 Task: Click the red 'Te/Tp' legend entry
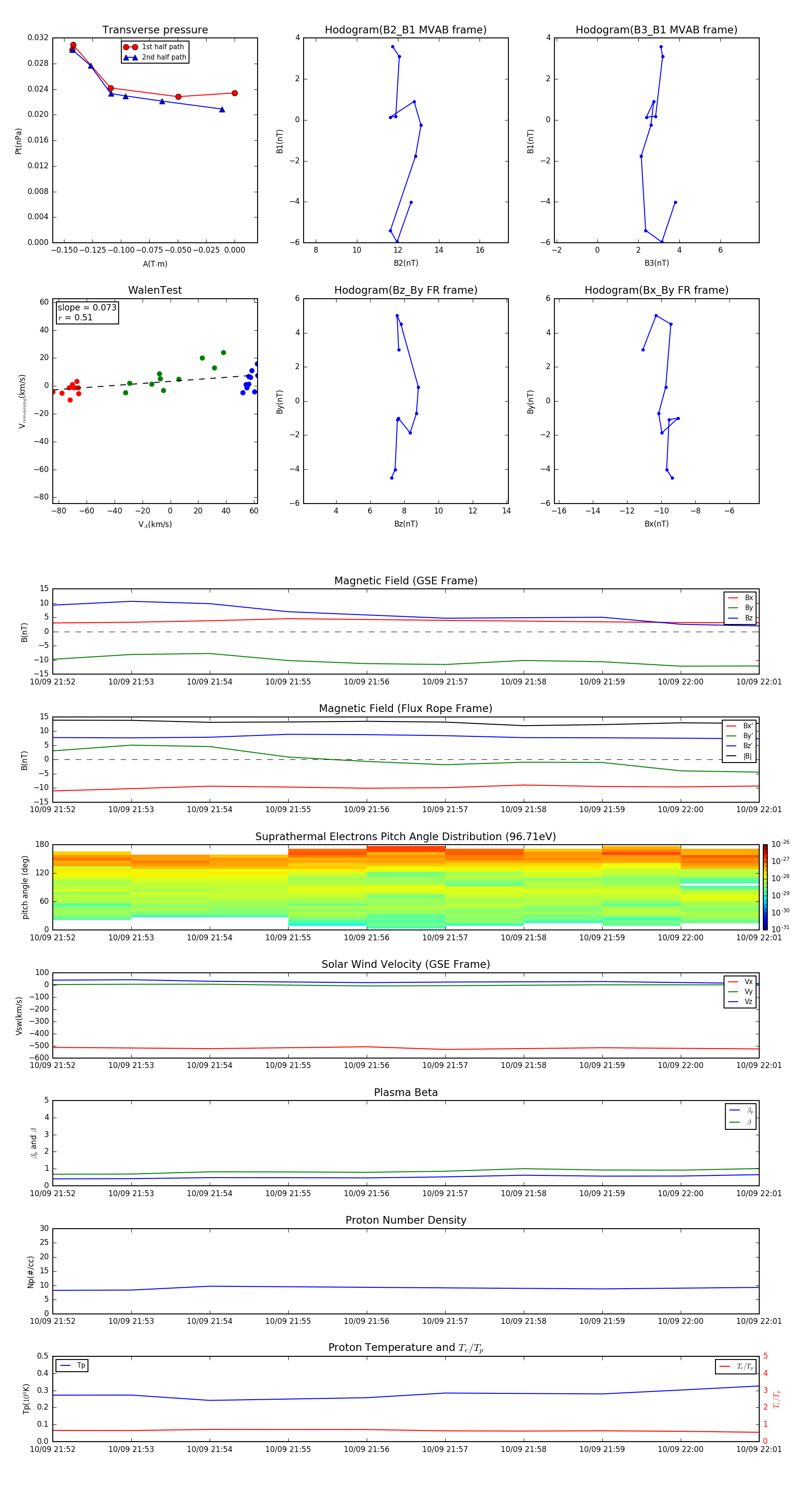(736, 1366)
